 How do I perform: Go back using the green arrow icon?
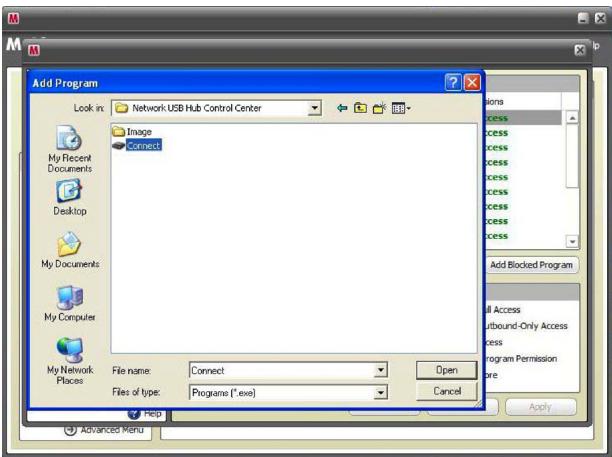coord(342,108)
